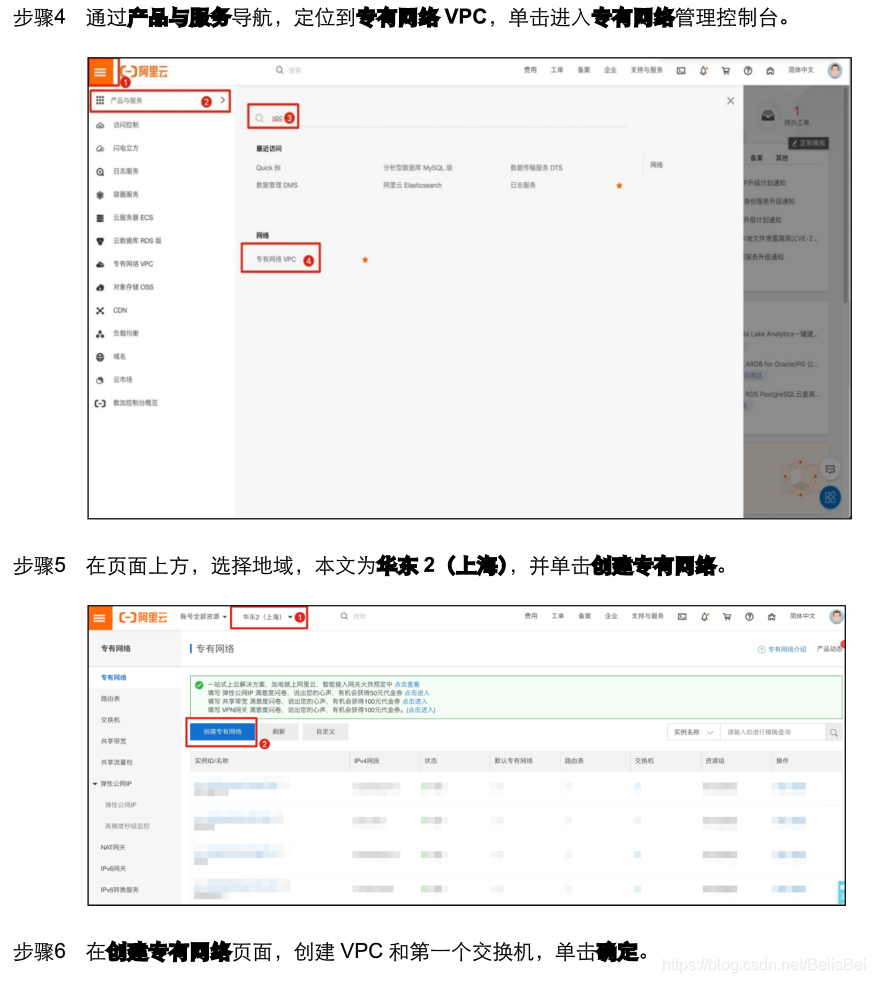Open the 华东2（上海）region dropdown
The width and height of the screenshot is (875, 983).
coord(268,618)
